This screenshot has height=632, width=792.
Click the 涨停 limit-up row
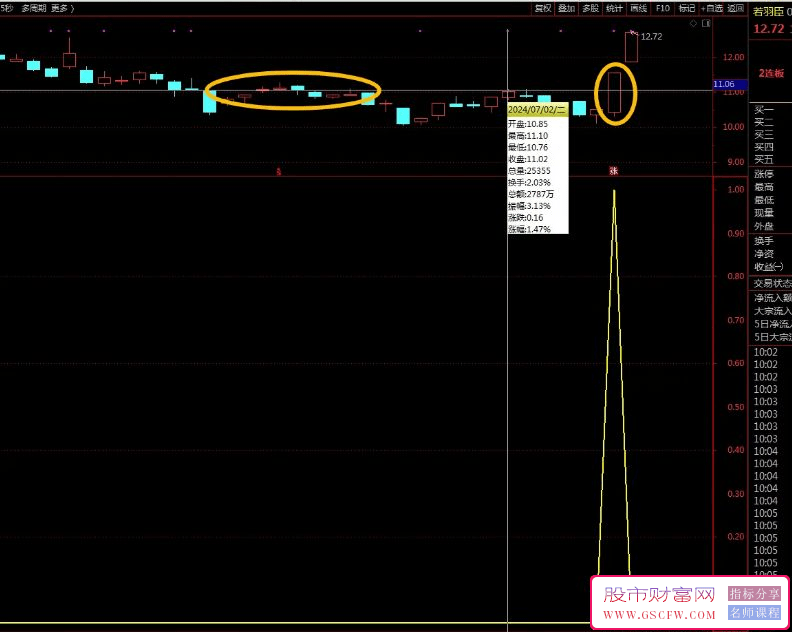[764, 174]
